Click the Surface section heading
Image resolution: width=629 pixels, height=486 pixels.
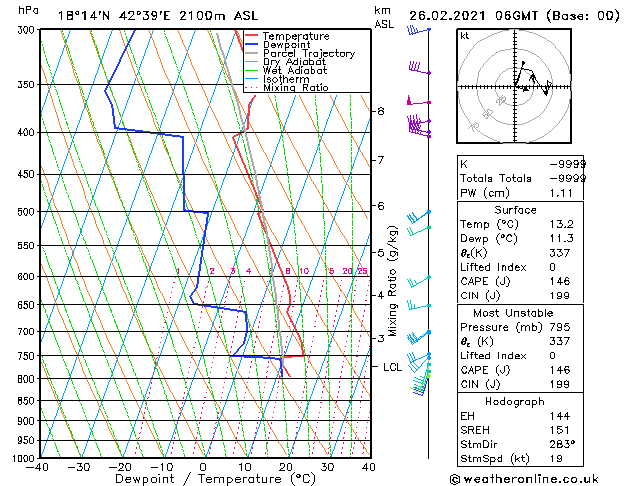515,210
